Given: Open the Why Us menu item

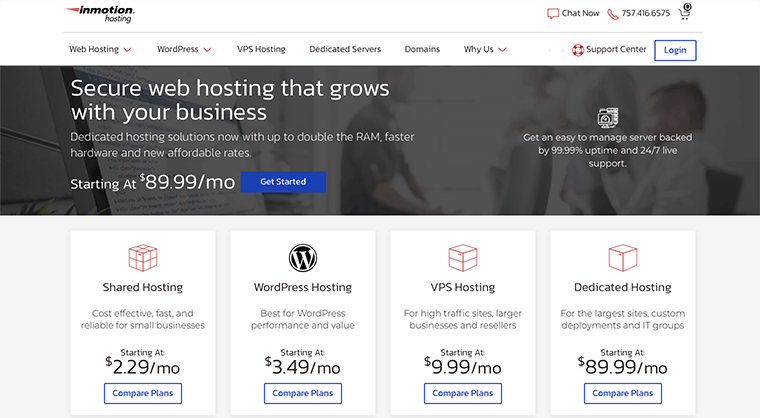Looking at the screenshot, I should tap(478, 49).
